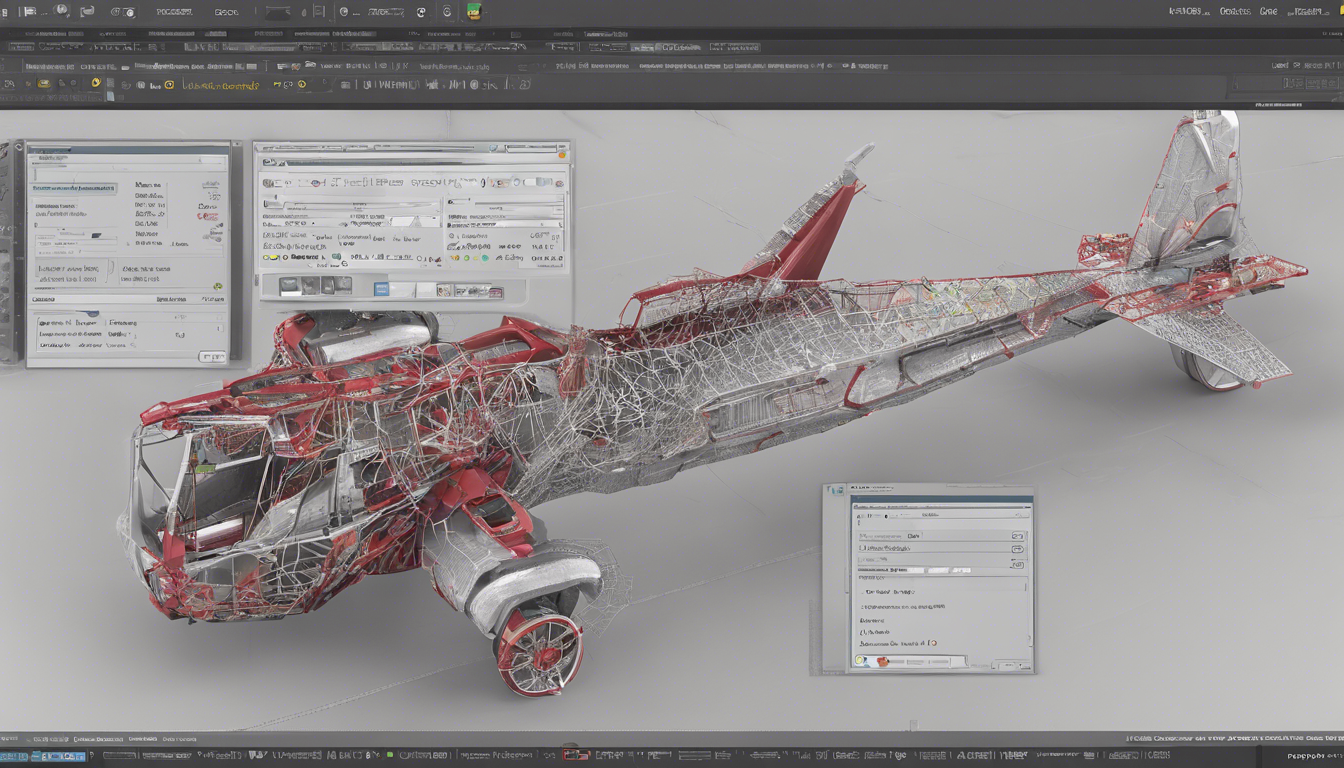Toggle the red radio marker in the lower-right dialog list

click(x=932, y=644)
